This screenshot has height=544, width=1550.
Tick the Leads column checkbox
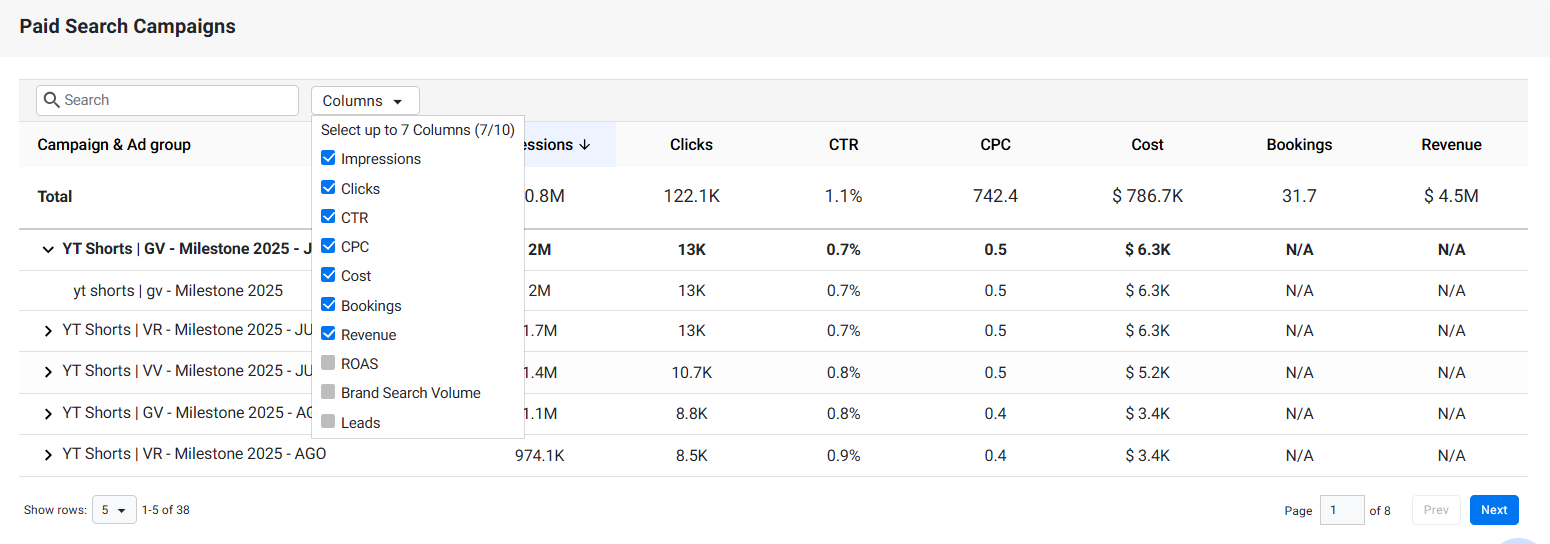pos(328,422)
